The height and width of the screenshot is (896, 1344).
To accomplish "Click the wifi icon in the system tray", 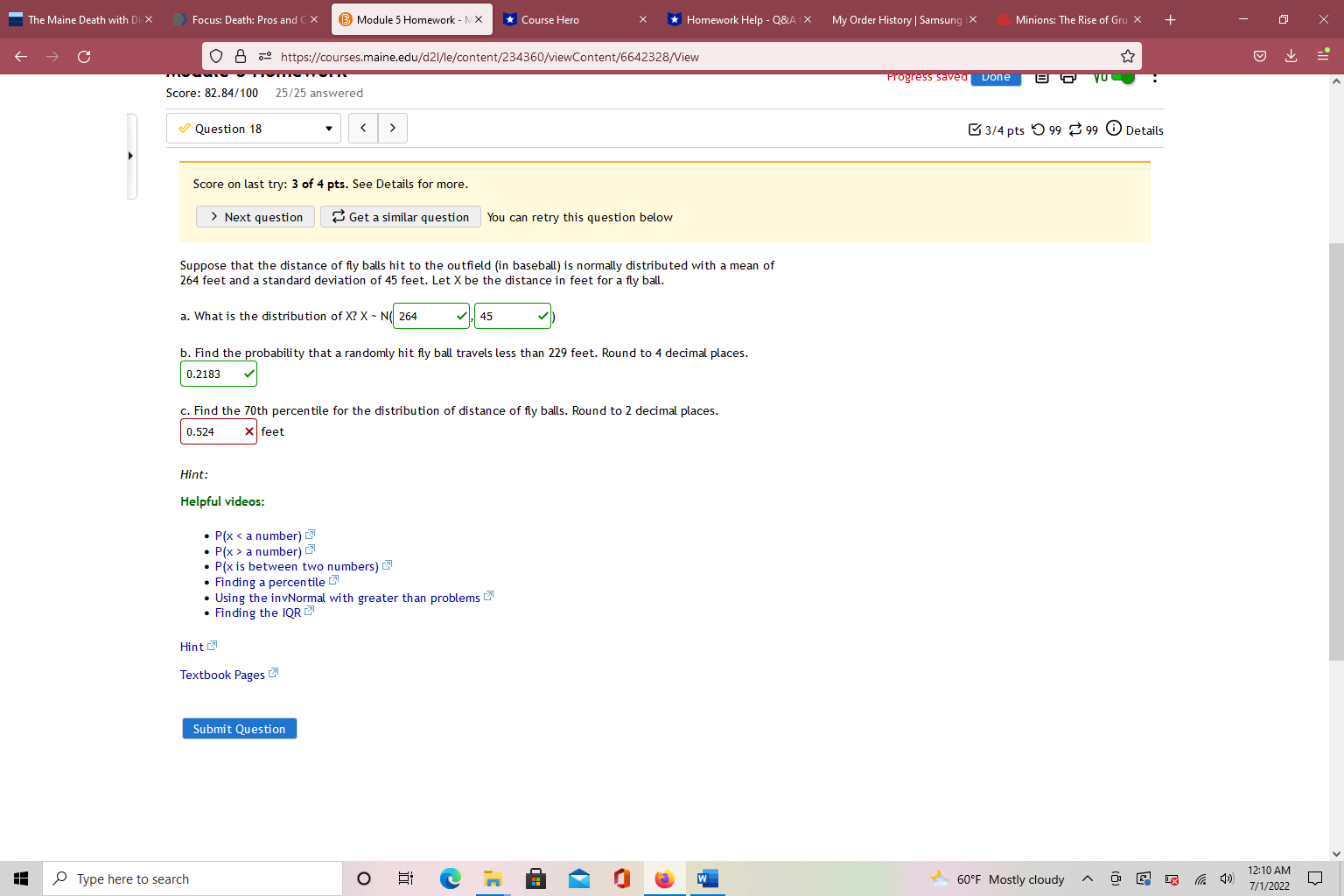I will (x=1200, y=878).
